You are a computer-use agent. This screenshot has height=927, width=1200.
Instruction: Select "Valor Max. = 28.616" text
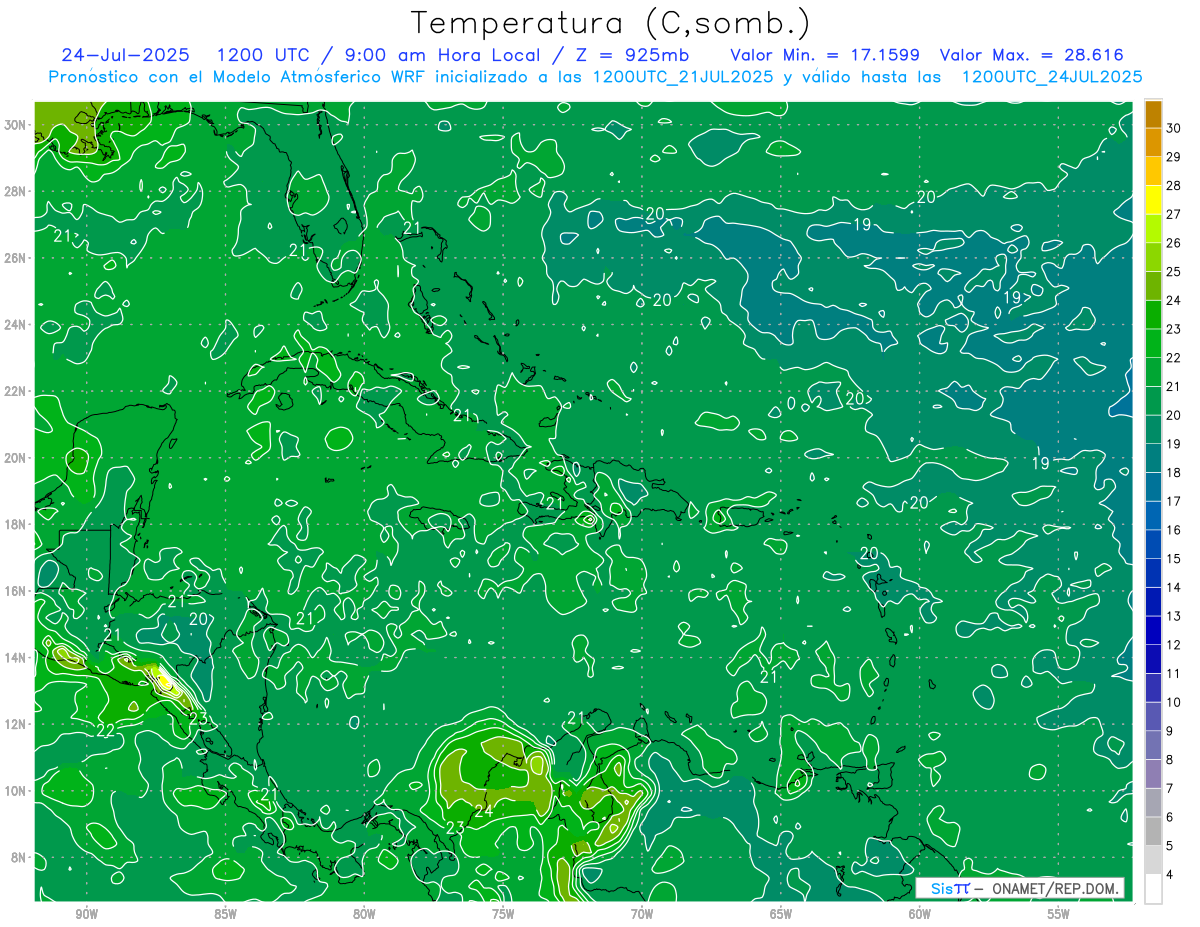click(1032, 55)
